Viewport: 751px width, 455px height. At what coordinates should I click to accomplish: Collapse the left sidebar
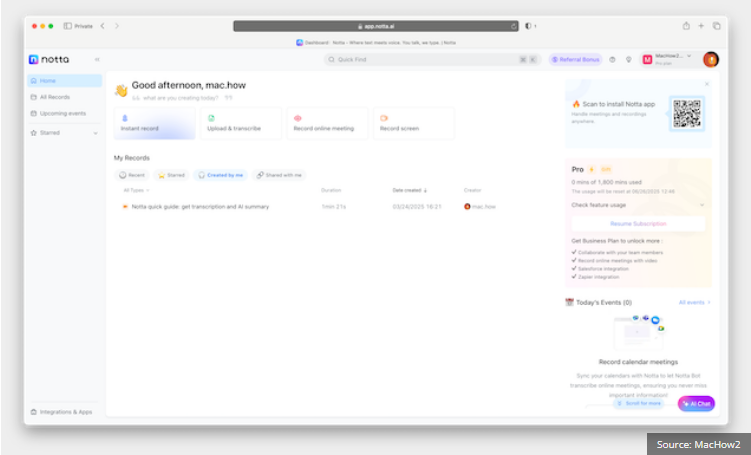[97, 59]
